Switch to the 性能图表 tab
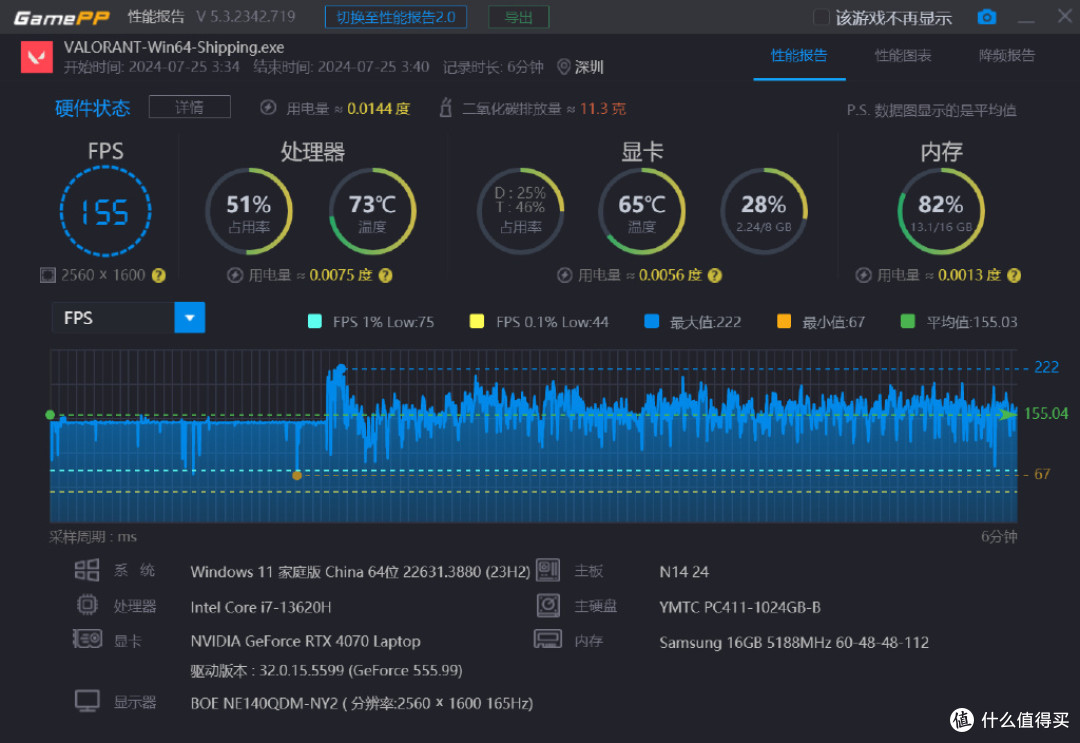The width and height of the screenshot is (1080, 743). point(903,56)
